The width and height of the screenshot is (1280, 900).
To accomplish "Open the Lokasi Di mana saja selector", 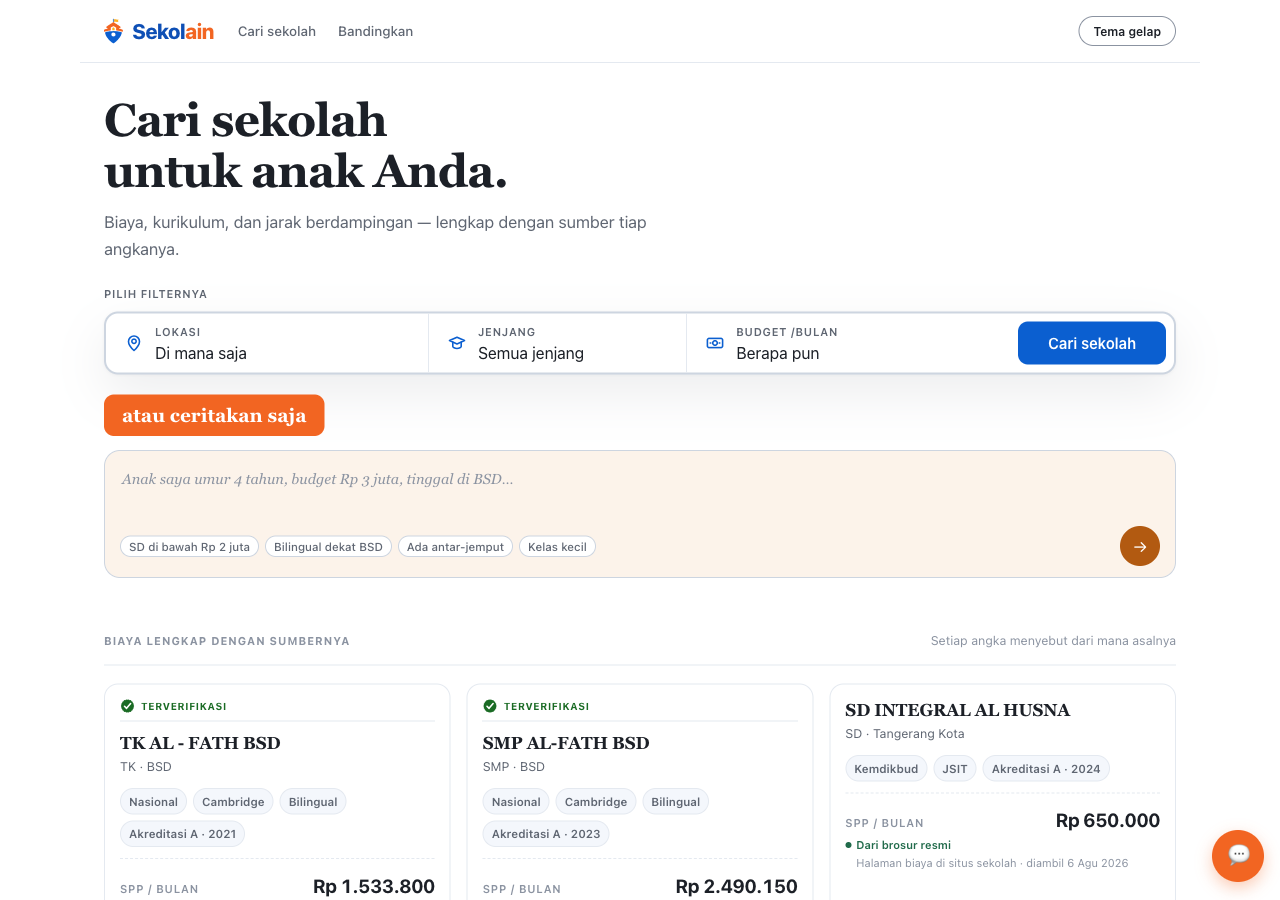I will 267,343.
